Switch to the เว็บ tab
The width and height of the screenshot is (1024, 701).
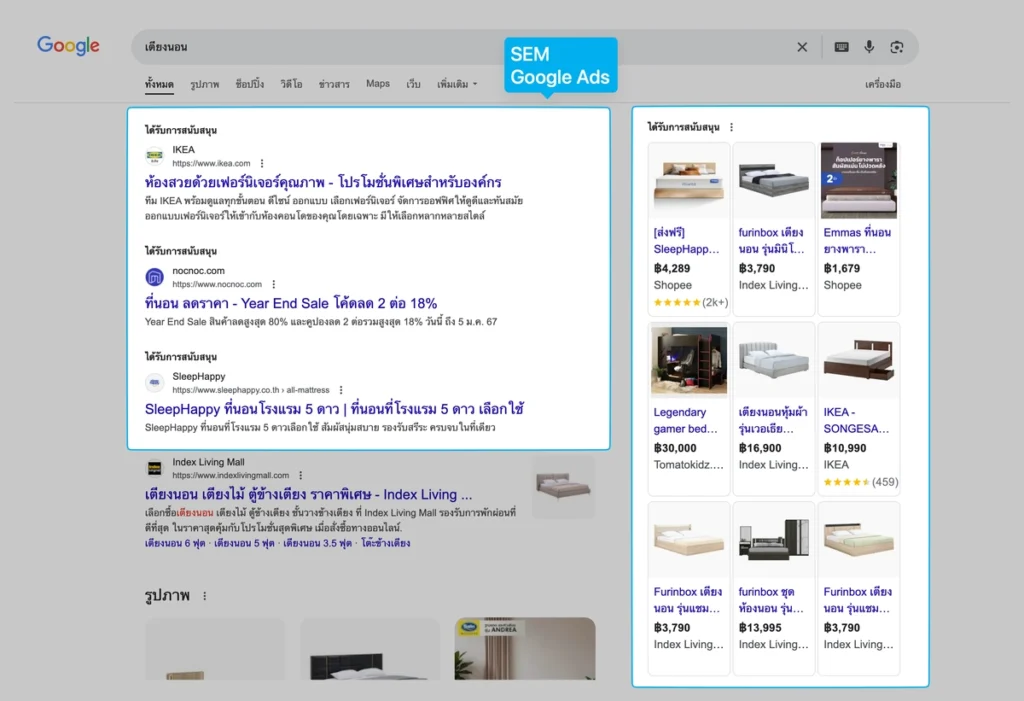click(x=413, y=84)
